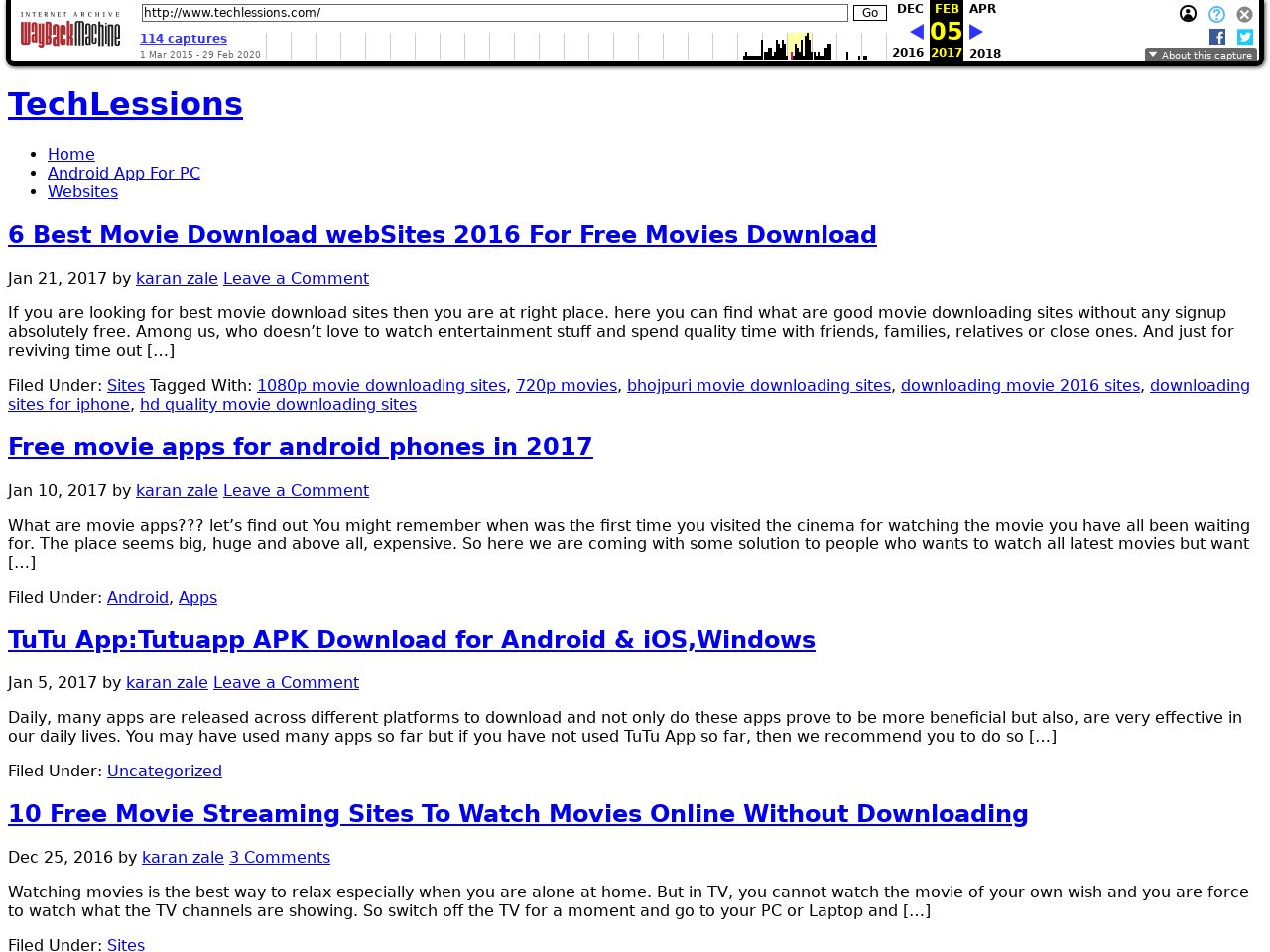Open the user account icon

coord(1188,14)
